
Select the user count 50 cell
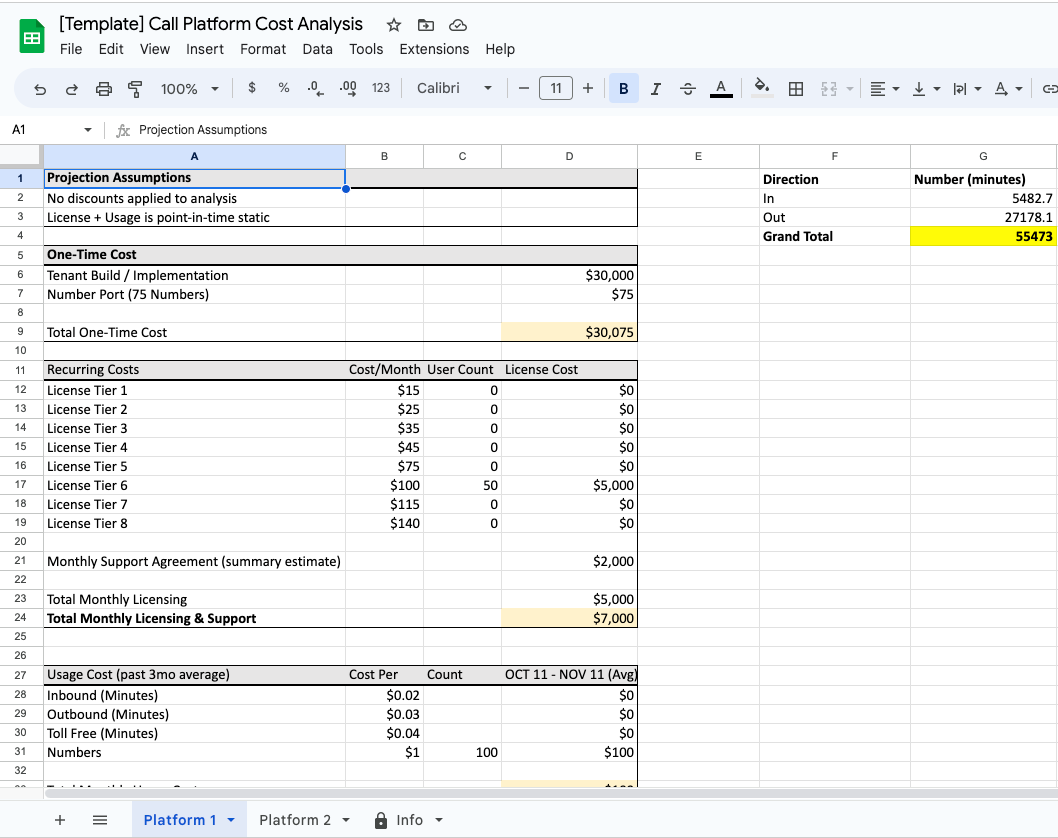tap(462, 485)
